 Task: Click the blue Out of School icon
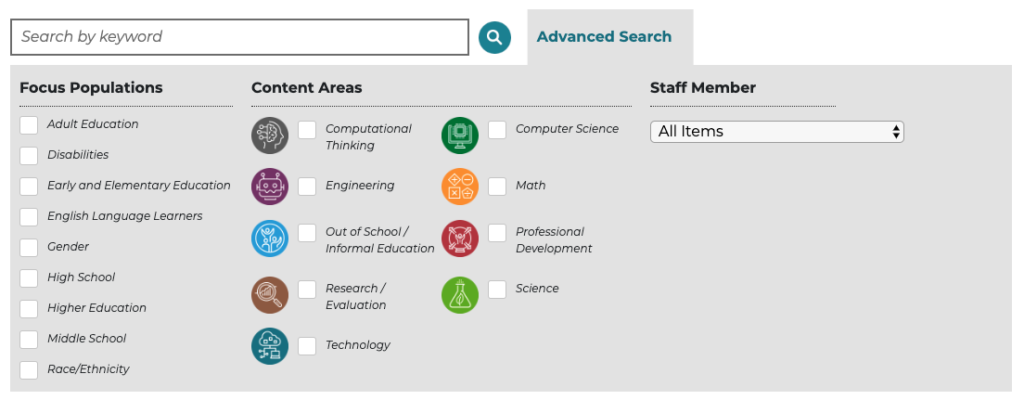[x=270, y=239]
